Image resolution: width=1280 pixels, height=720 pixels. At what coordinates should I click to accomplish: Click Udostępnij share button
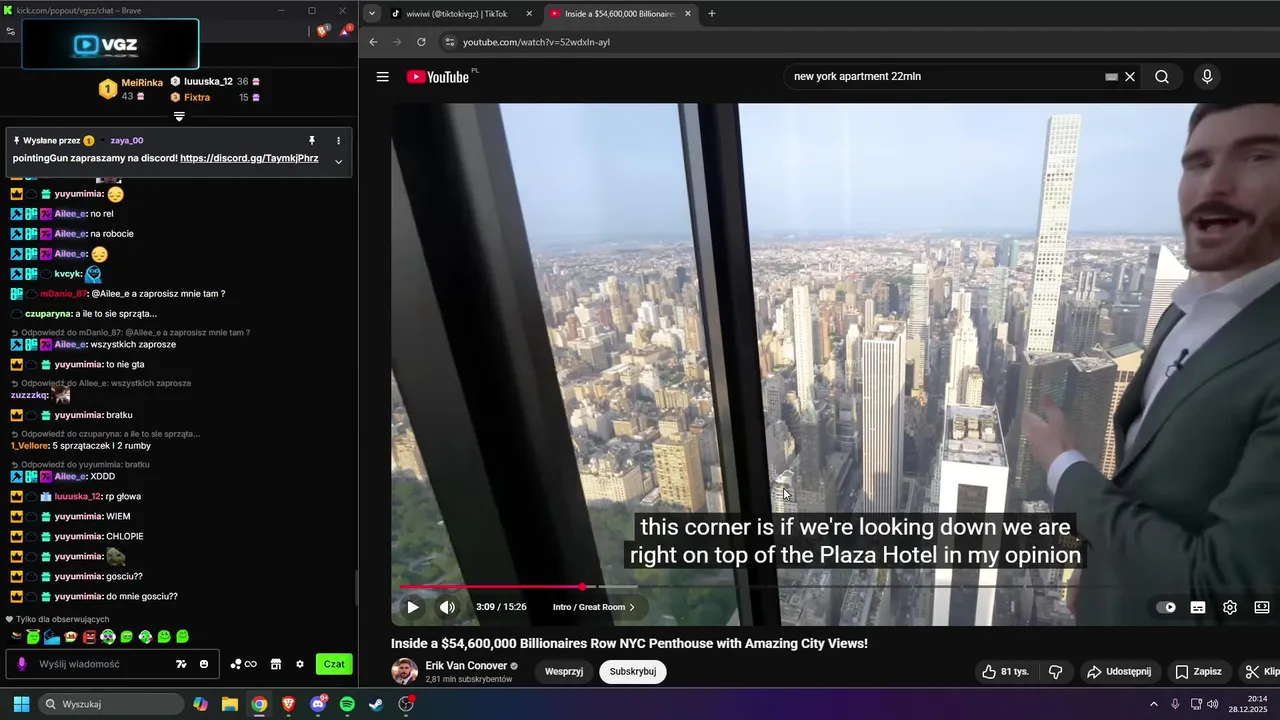pos(1119,672)
